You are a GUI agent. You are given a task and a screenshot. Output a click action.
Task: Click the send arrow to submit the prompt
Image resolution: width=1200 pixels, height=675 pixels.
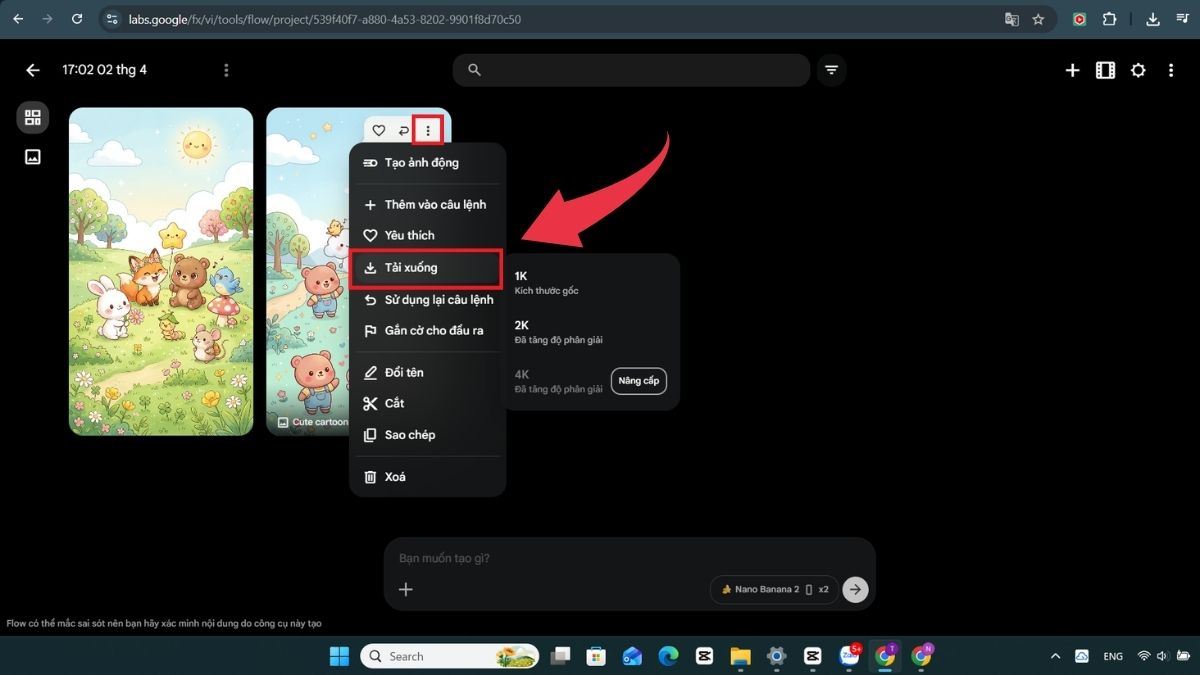(x=855, y=589)
